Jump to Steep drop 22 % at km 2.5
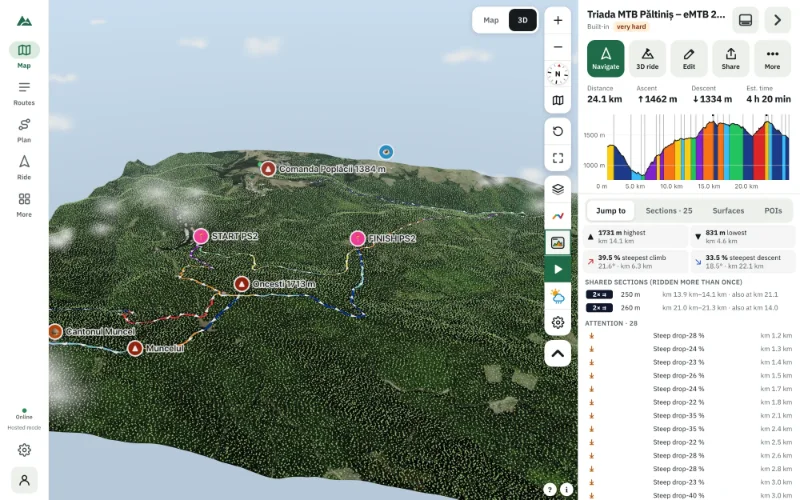Viewport: 800px width, 500px height. pyautogui.click(x=689, y=442)
